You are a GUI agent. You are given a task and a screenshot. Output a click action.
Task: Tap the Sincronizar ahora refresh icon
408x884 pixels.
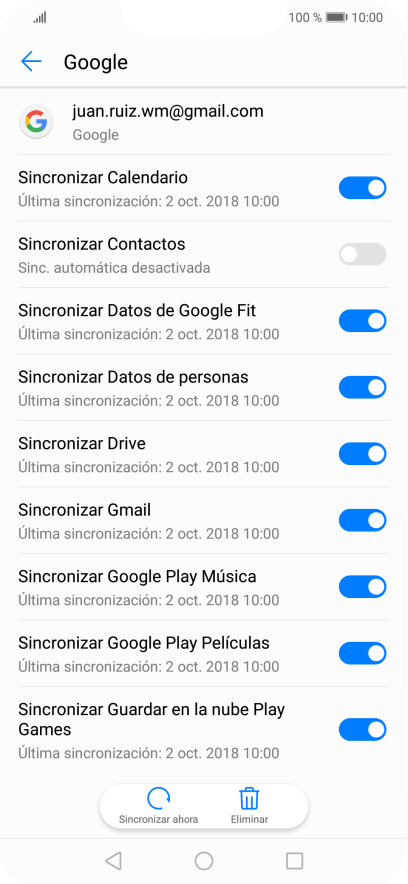[158, 798]
